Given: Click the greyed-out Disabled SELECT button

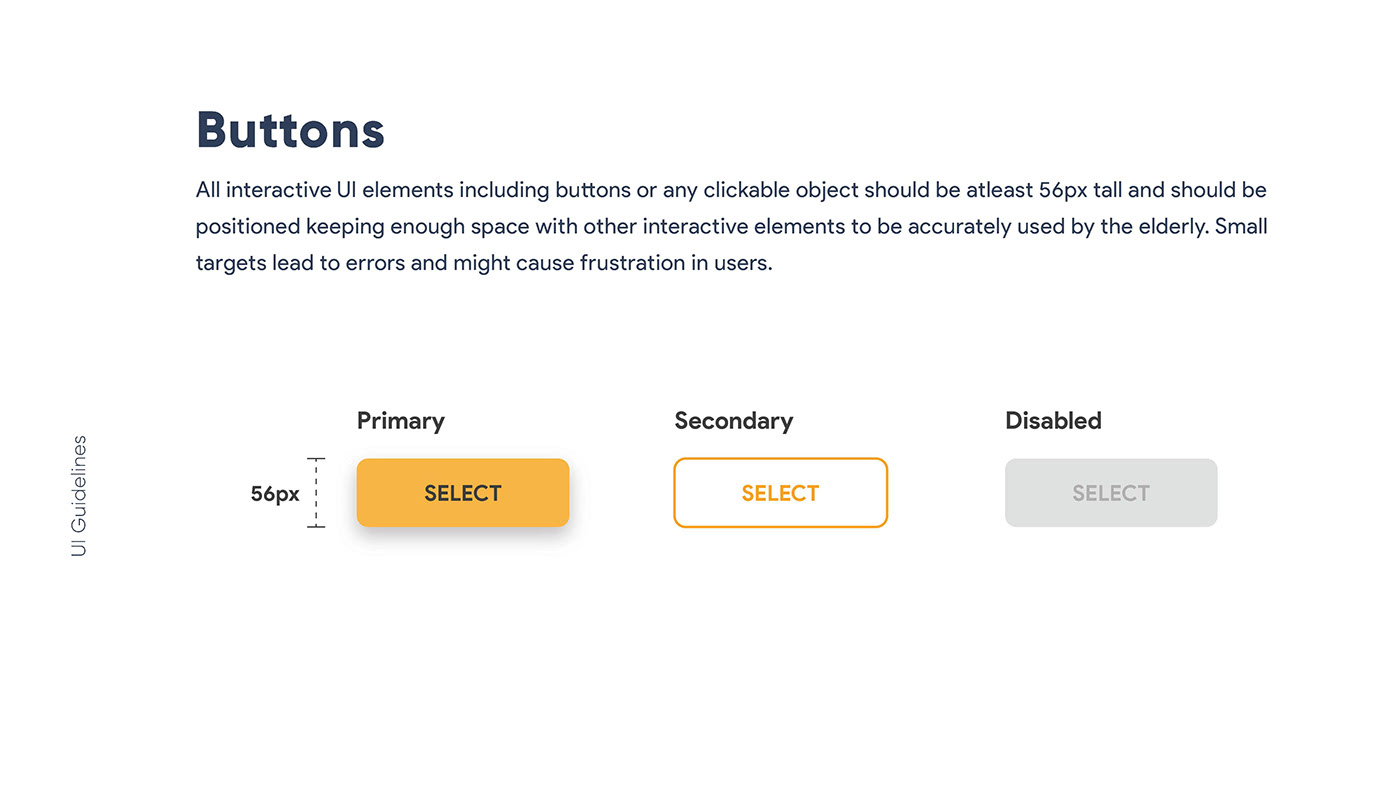Looking at the screenshot, I should point(1111,493).
